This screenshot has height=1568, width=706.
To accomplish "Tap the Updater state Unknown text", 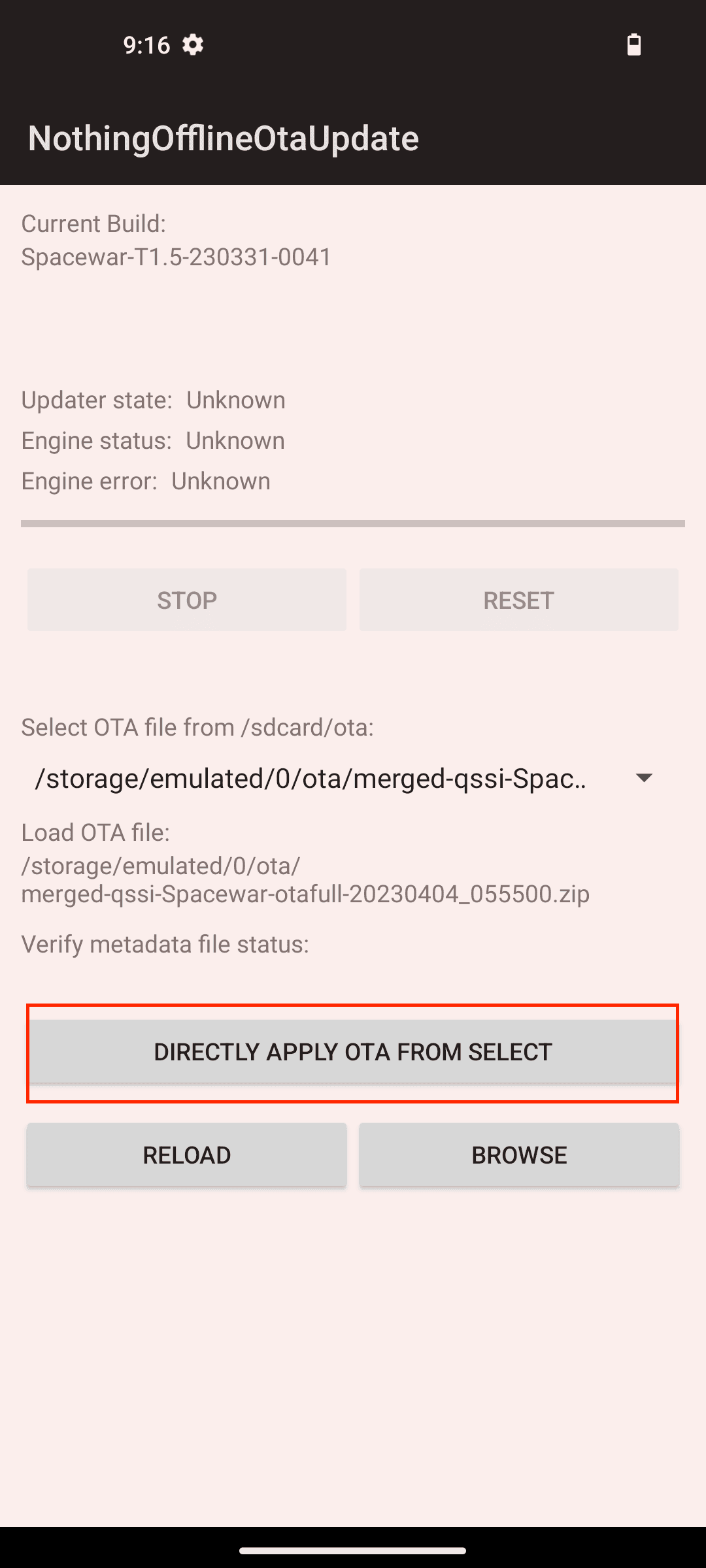I will (153, 400).
